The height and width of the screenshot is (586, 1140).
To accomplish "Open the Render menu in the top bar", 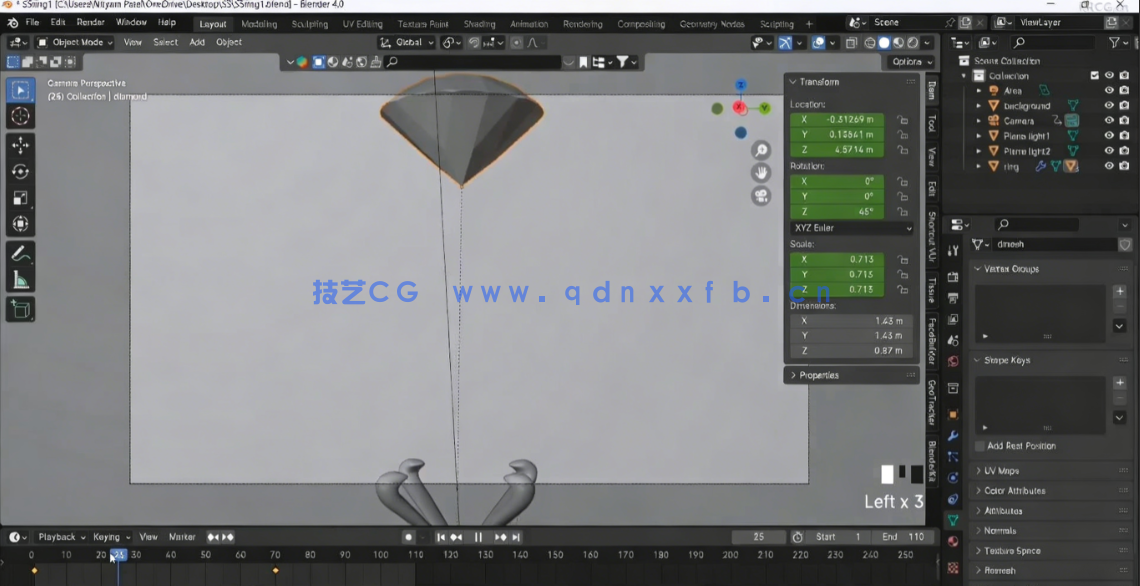I will pos(89,22).
